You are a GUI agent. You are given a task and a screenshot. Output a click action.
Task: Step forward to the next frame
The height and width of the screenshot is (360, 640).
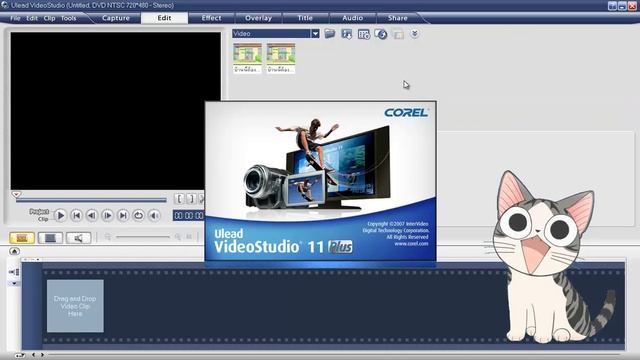click(107, 215)
